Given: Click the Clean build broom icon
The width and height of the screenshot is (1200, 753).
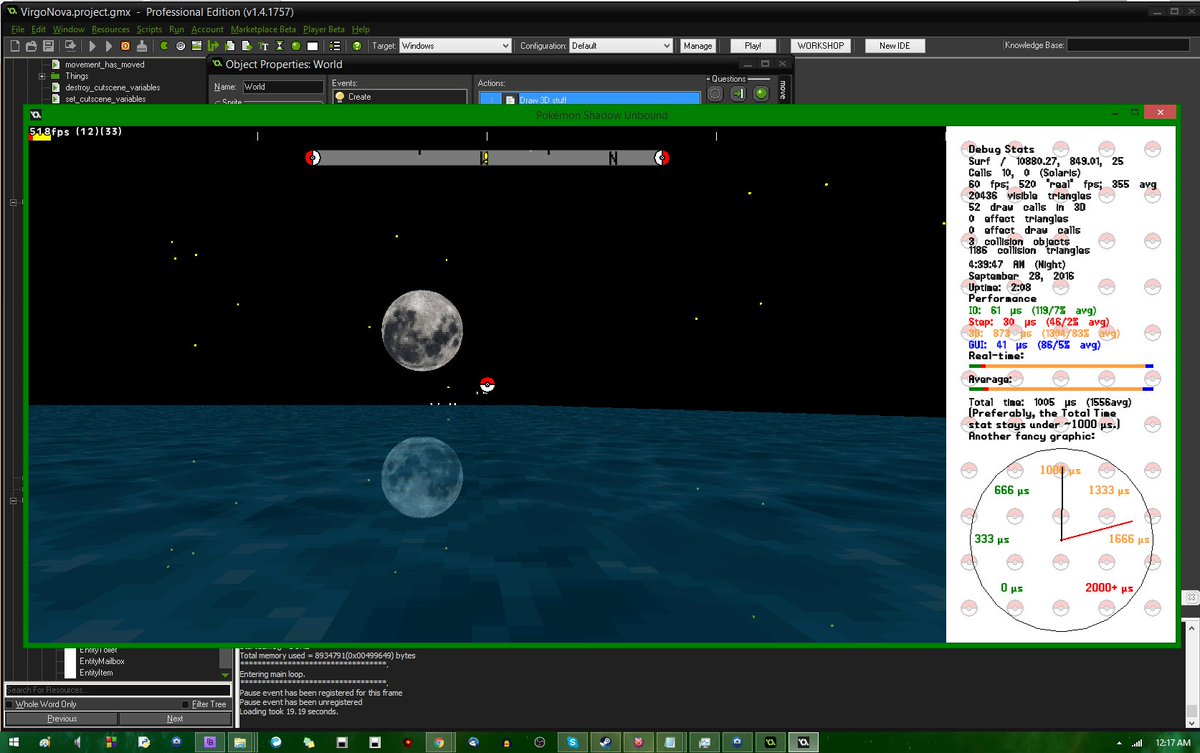Looking at the screenshot, I should pos(141,46).
